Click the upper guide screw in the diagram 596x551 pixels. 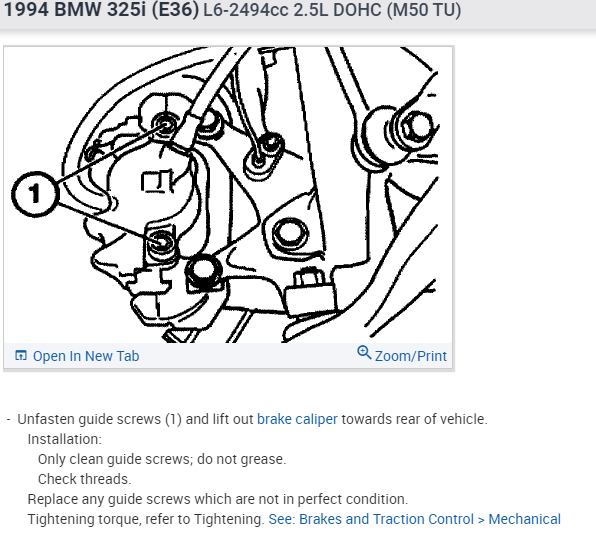click(x=165, y=125)
